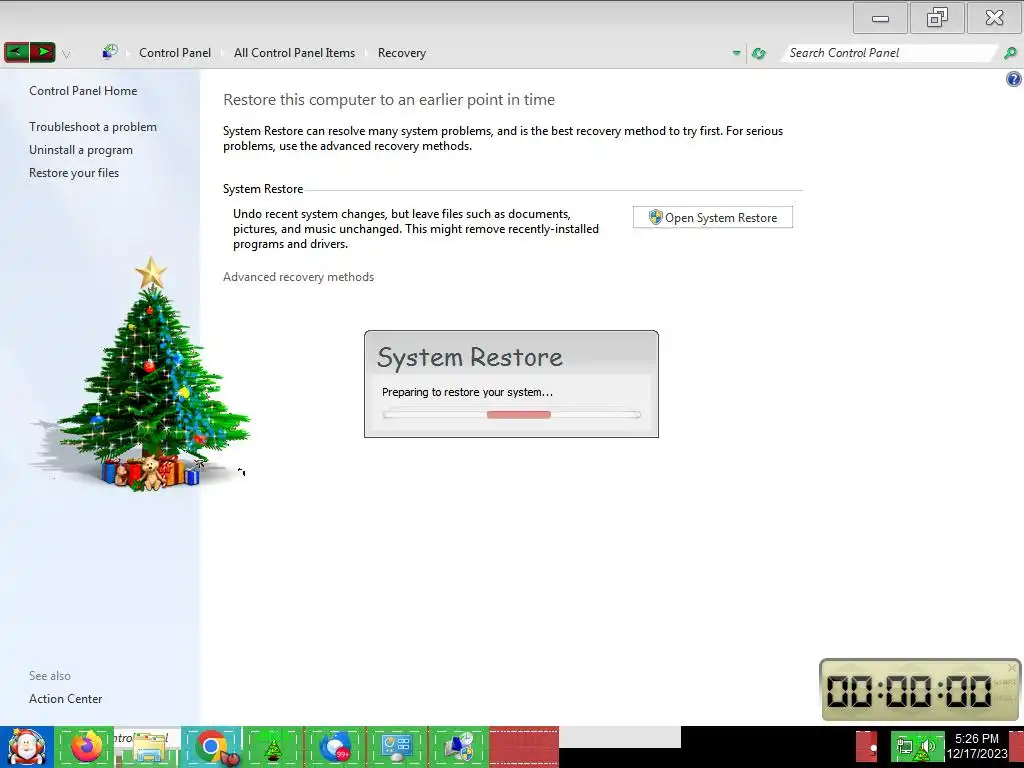The width and height of the screenshot is (1024, 768).
Task: Click the Christmas tree taskbar icon
Action: [x=273, y=747]
